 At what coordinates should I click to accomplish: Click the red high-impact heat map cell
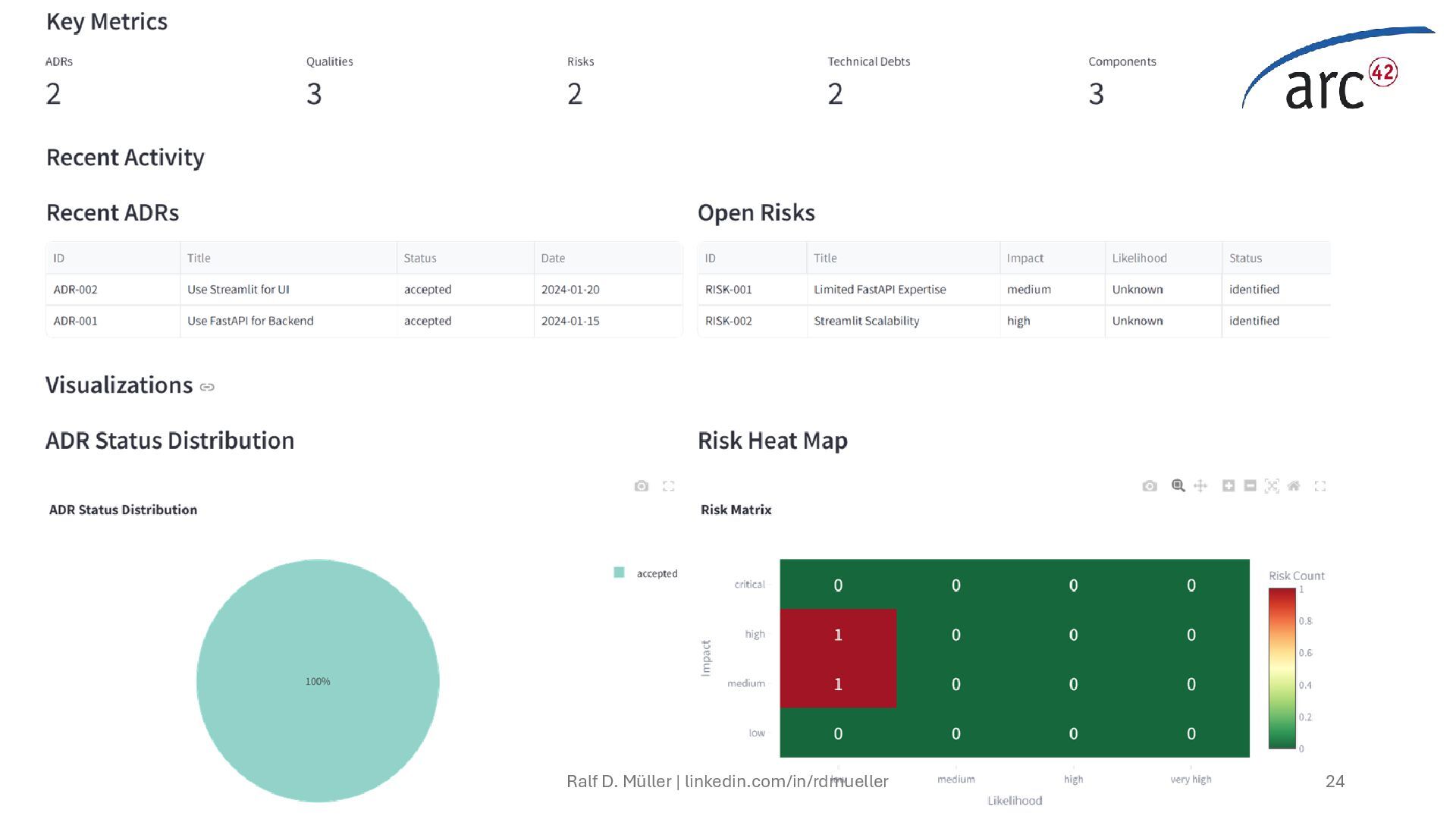pos(838,635)
